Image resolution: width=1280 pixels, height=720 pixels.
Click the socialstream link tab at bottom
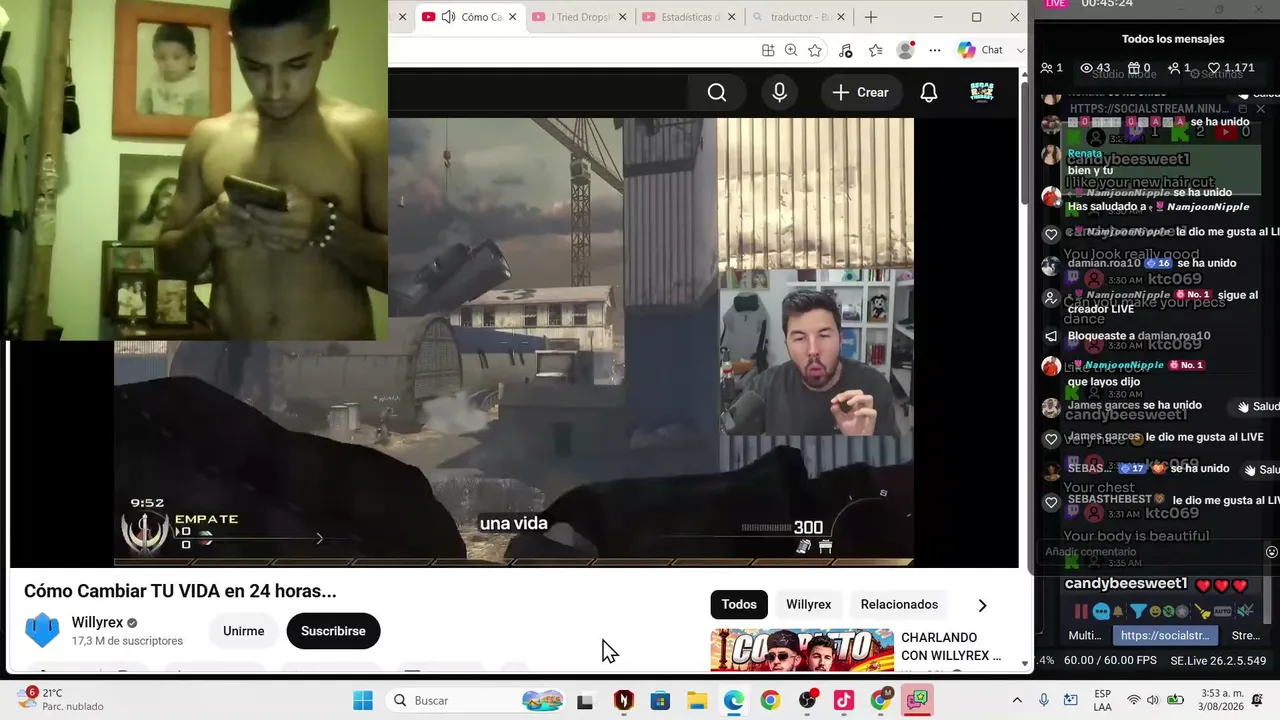pos(1165,635)
